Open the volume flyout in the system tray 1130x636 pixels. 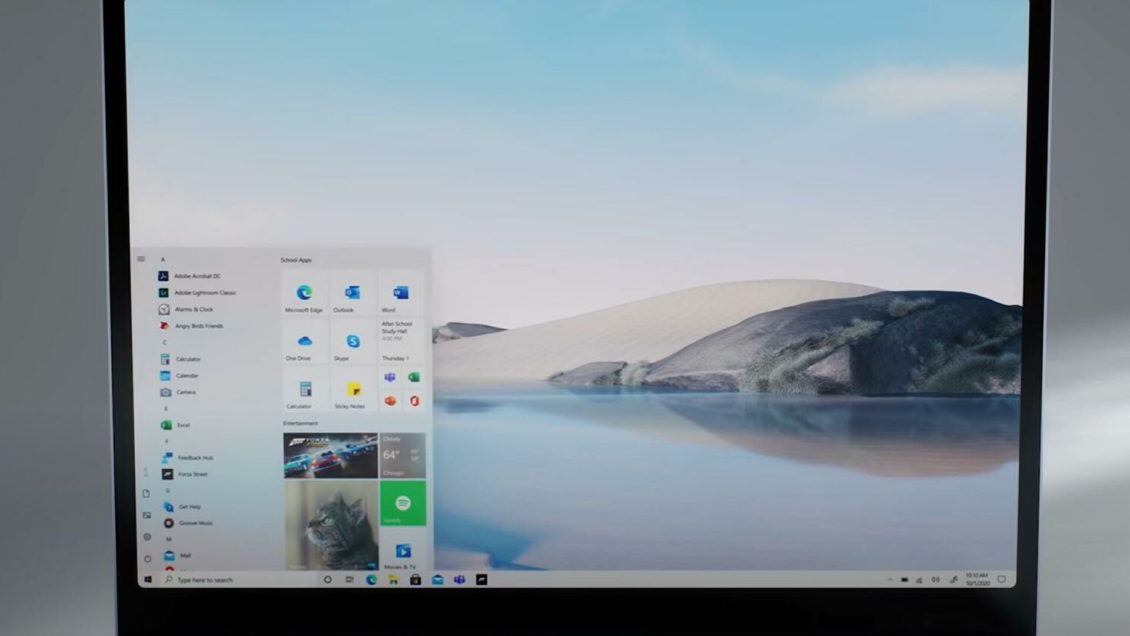click(935, 579)
